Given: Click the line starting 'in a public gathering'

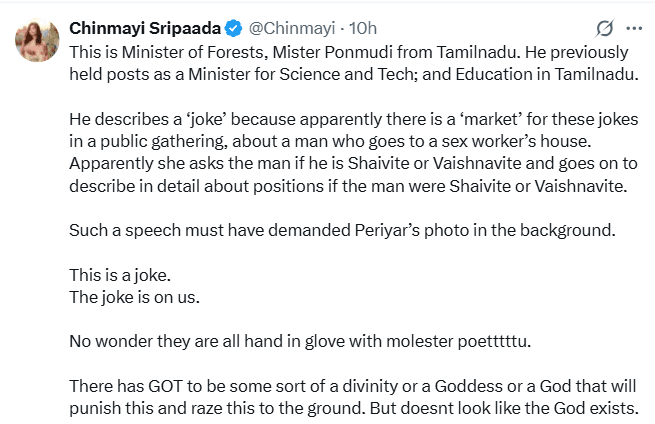Looking at the screenshot, I should [330, 142].
